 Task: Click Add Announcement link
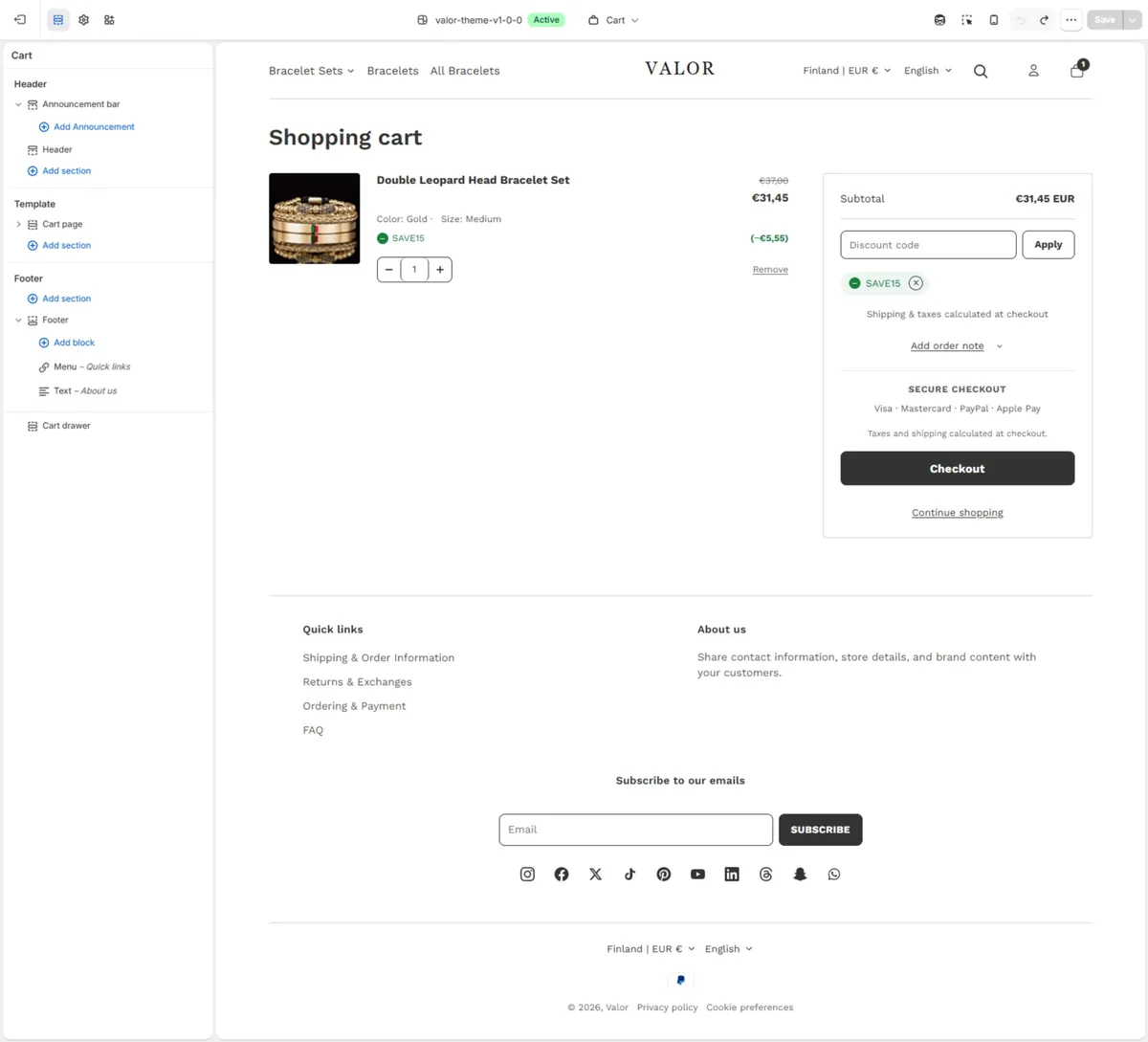tap(86, 127)
